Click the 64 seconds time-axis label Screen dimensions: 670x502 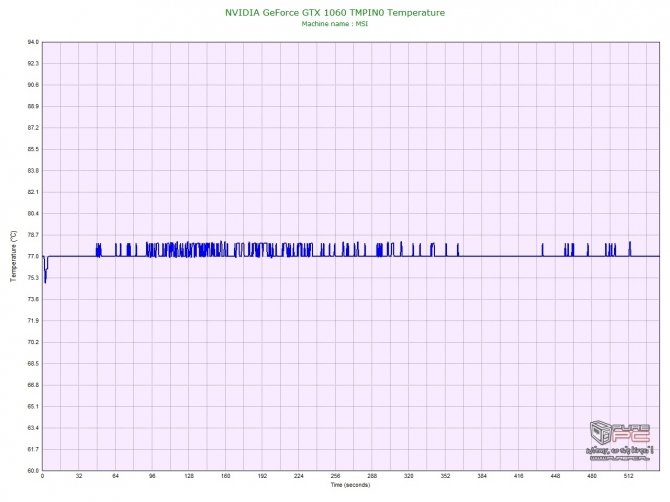(115, 476)
